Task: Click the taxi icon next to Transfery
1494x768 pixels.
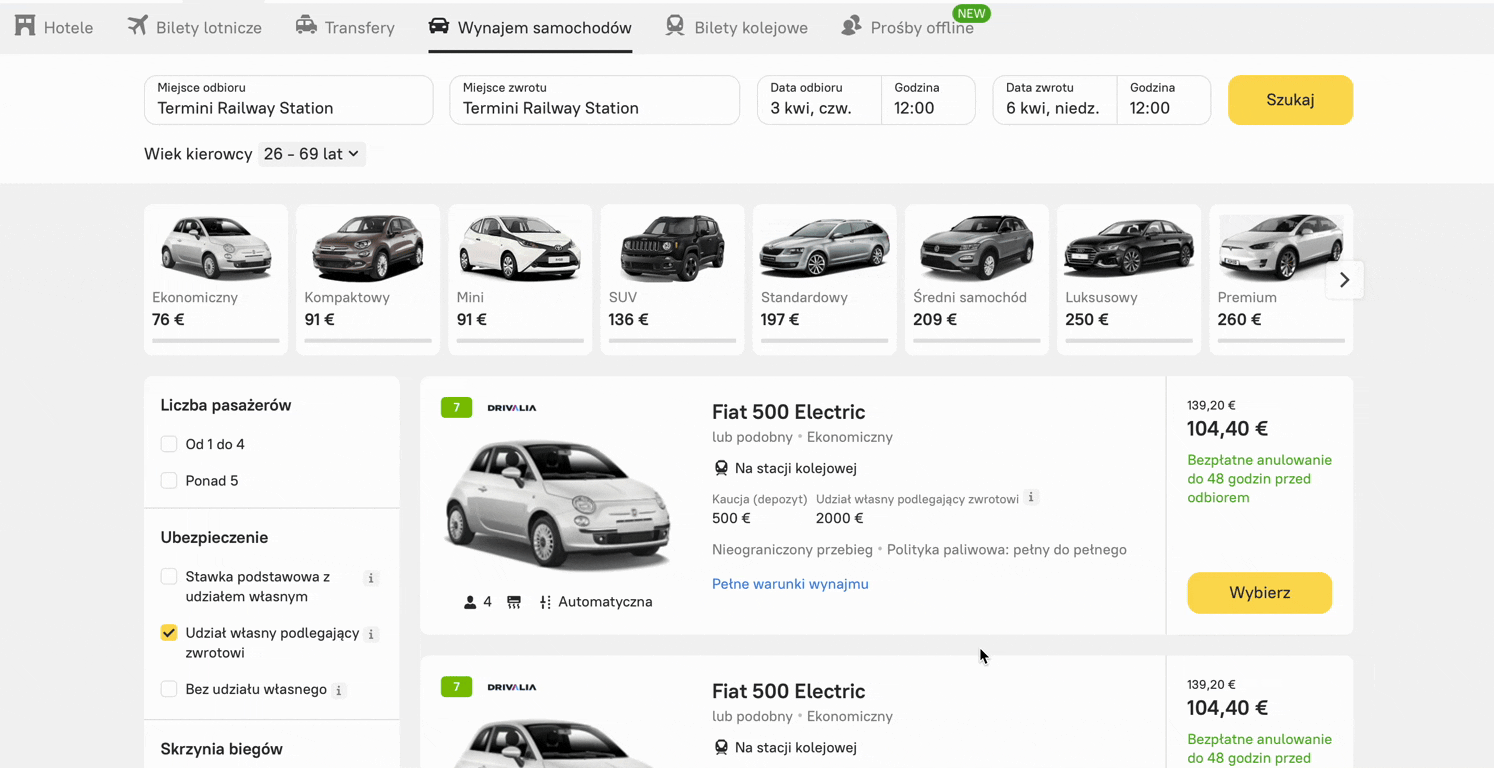Action: click(306, 26)
